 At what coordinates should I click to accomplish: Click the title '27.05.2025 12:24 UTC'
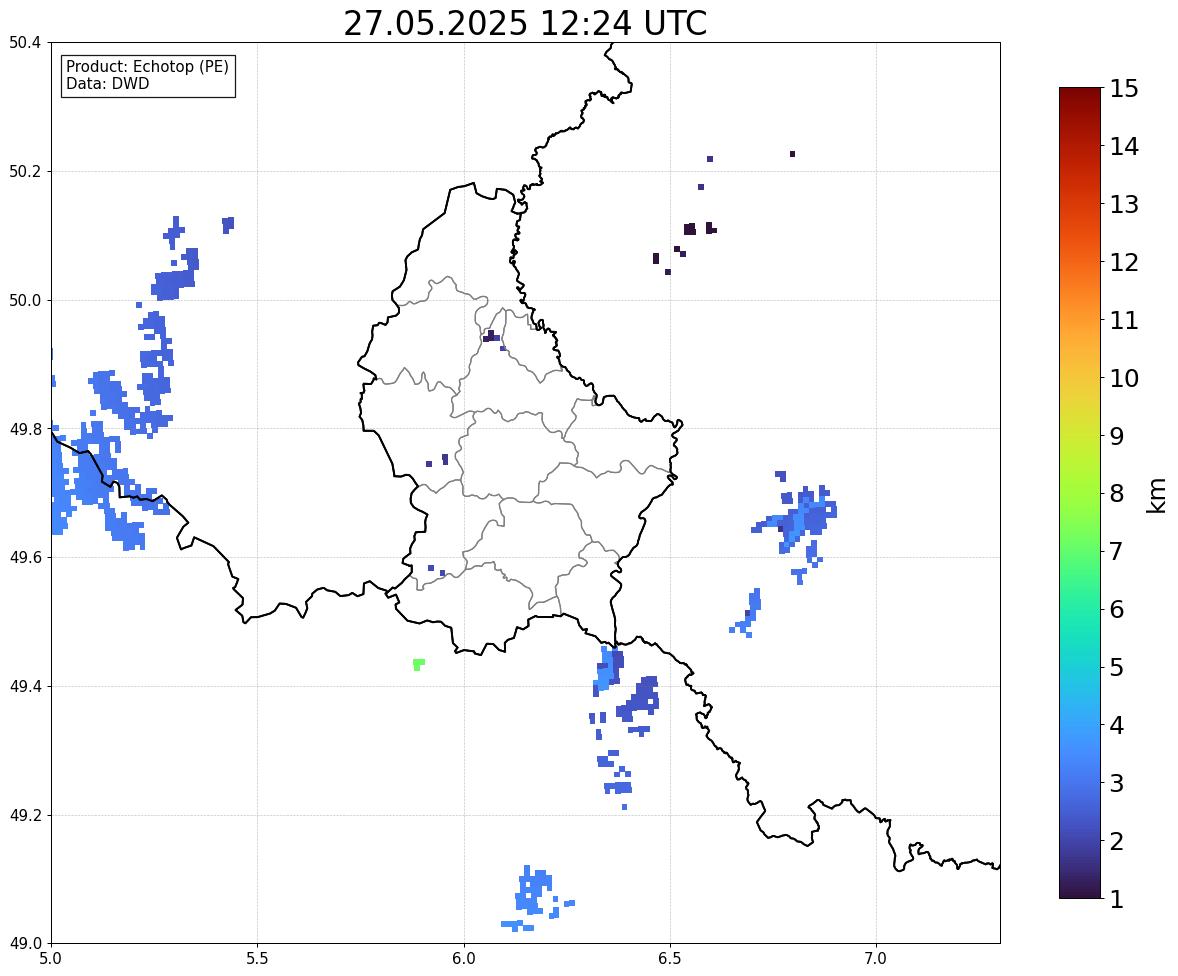click(525, 23)
